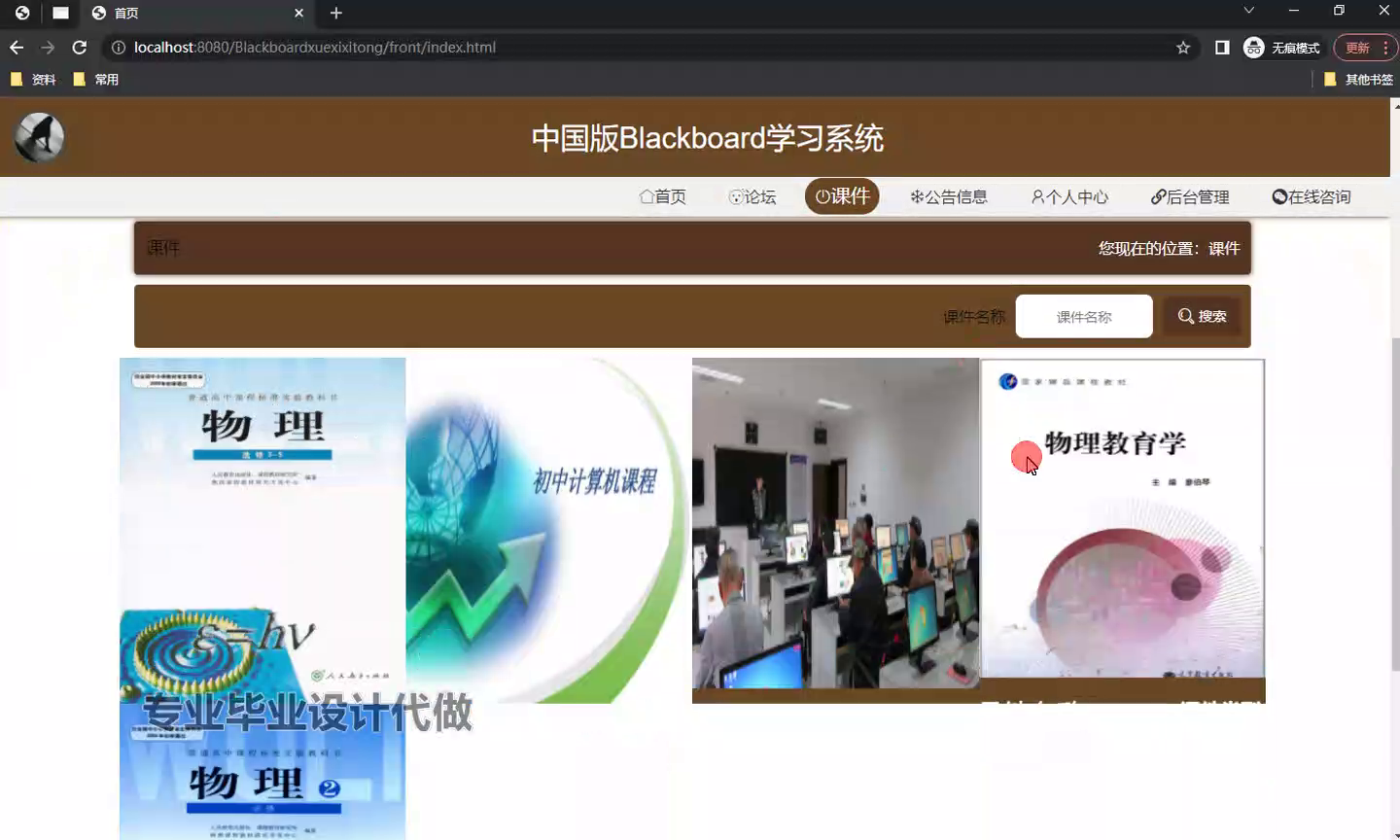Click the address bar URL
The width and height of the screenshot is (1400, 840).
click(x=315, y=48)
